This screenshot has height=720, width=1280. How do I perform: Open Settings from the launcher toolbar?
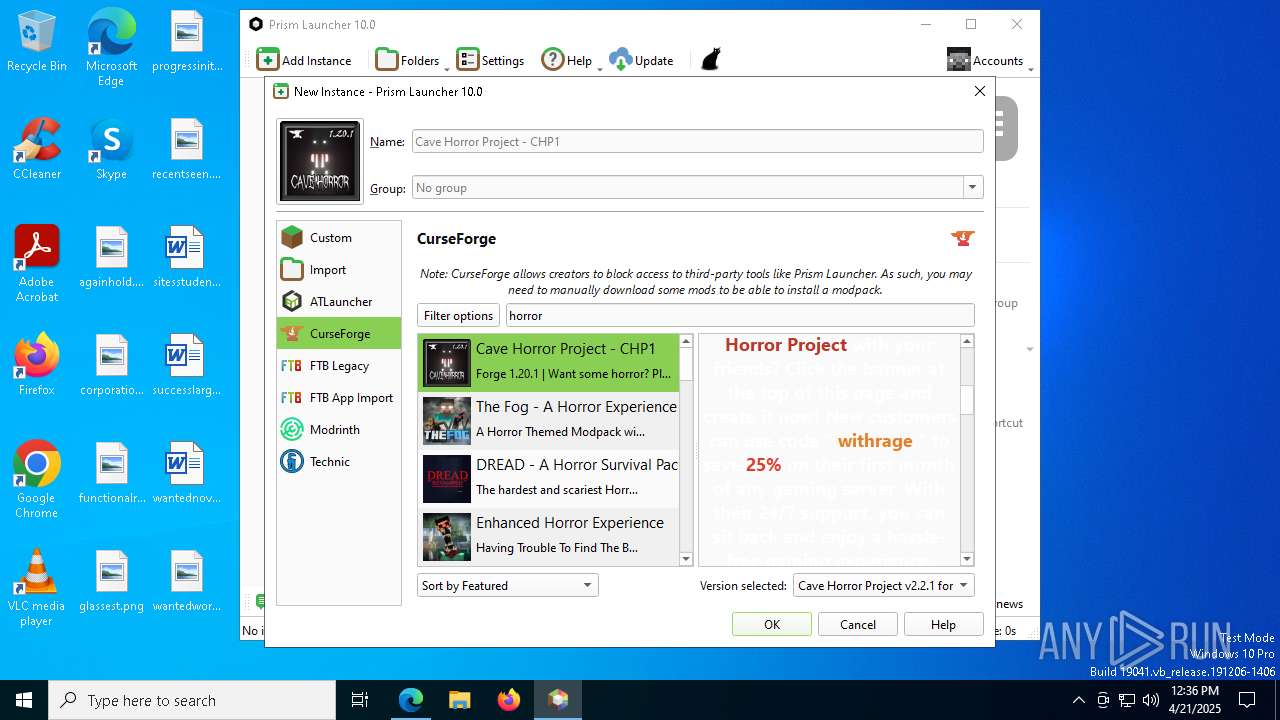(490, 60)
